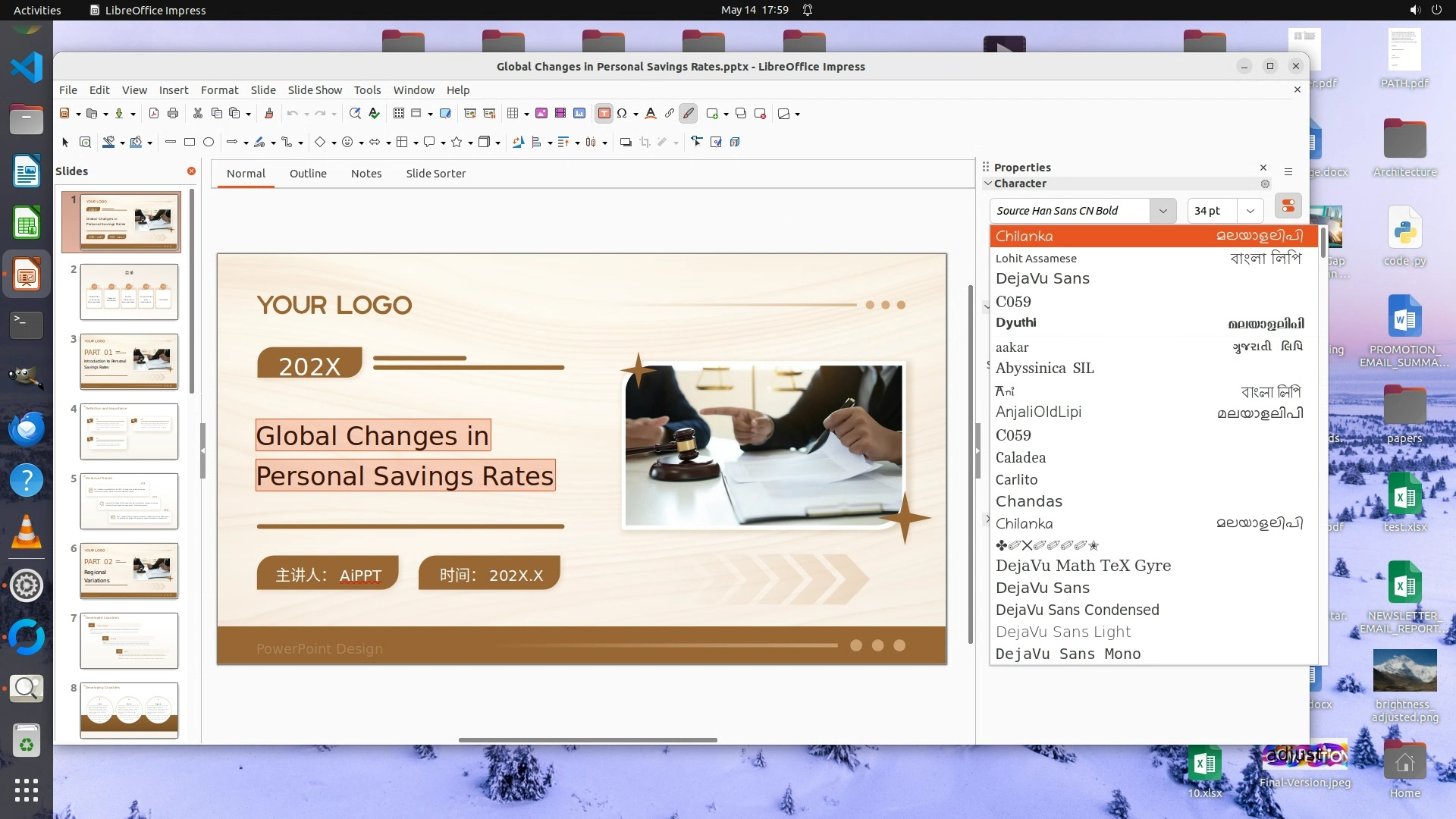
Task: Toggle the Insert Text Box button
Action: pyautogui.click(x=604, y=114)
